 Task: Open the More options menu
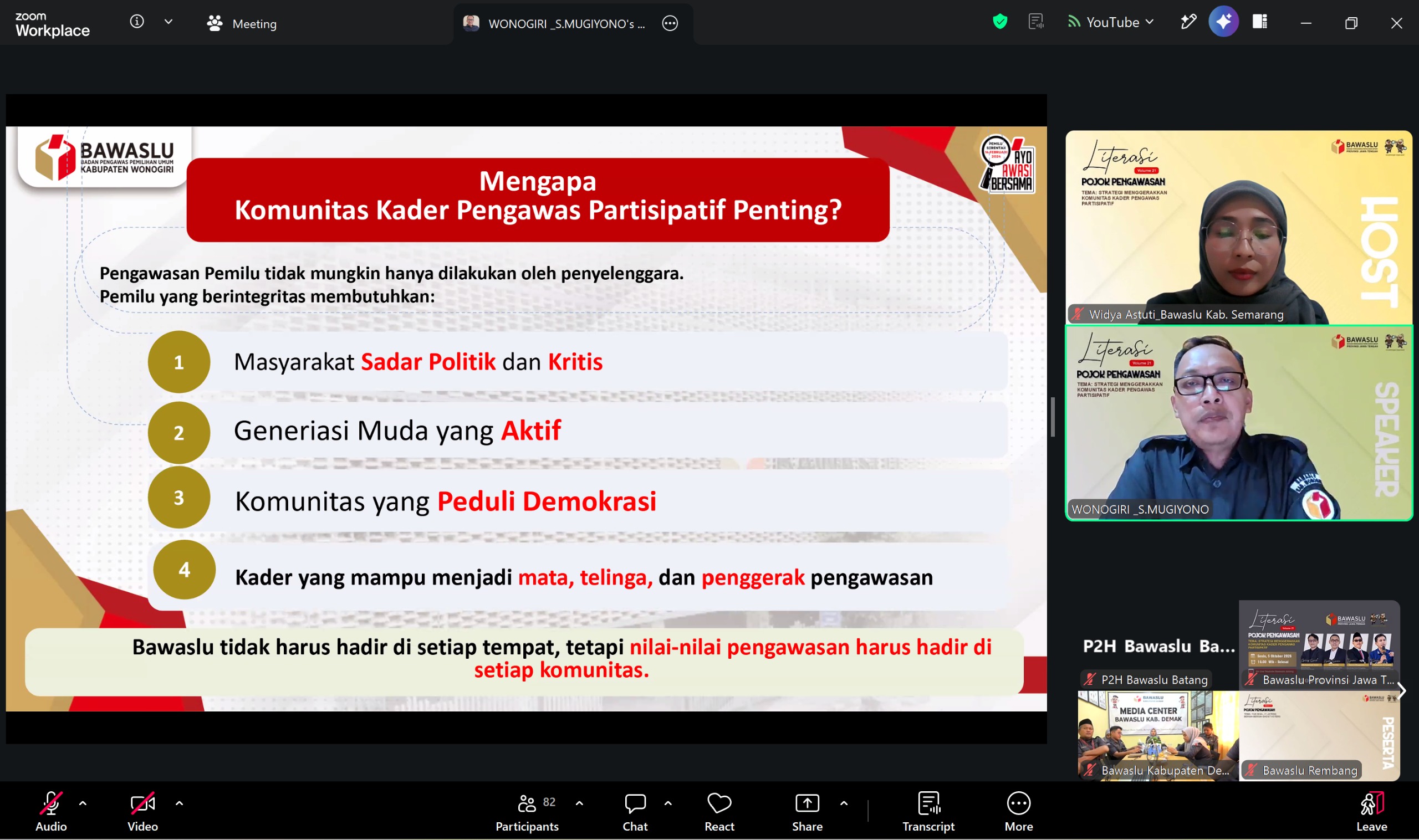click(1019, 812)
